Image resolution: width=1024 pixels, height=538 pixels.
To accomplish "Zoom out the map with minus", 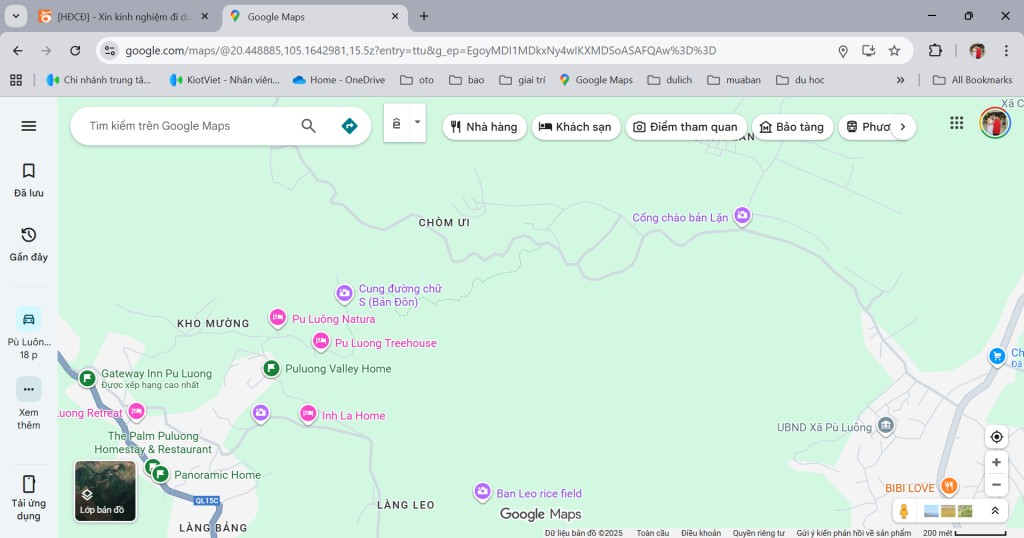I will point(996,484).
